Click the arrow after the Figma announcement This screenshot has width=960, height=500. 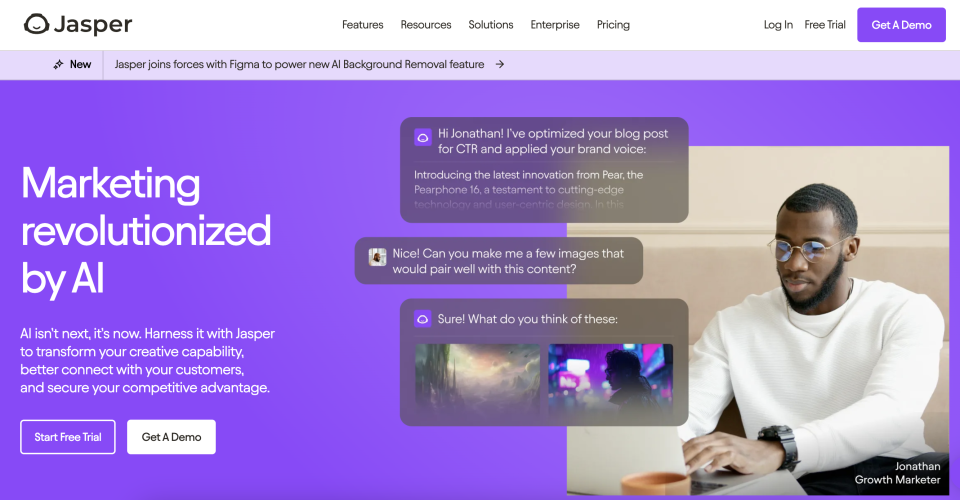(500, 64)
